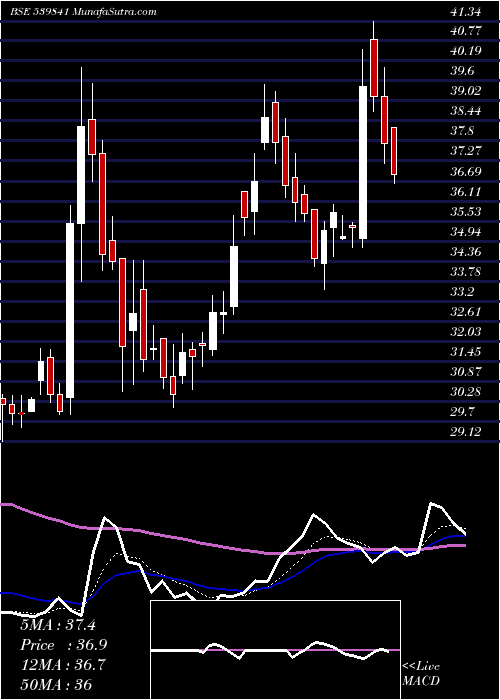This screenshot has width=500, height=700.
Task: Select the 37.27 price axis label
Action: point(466,151)
